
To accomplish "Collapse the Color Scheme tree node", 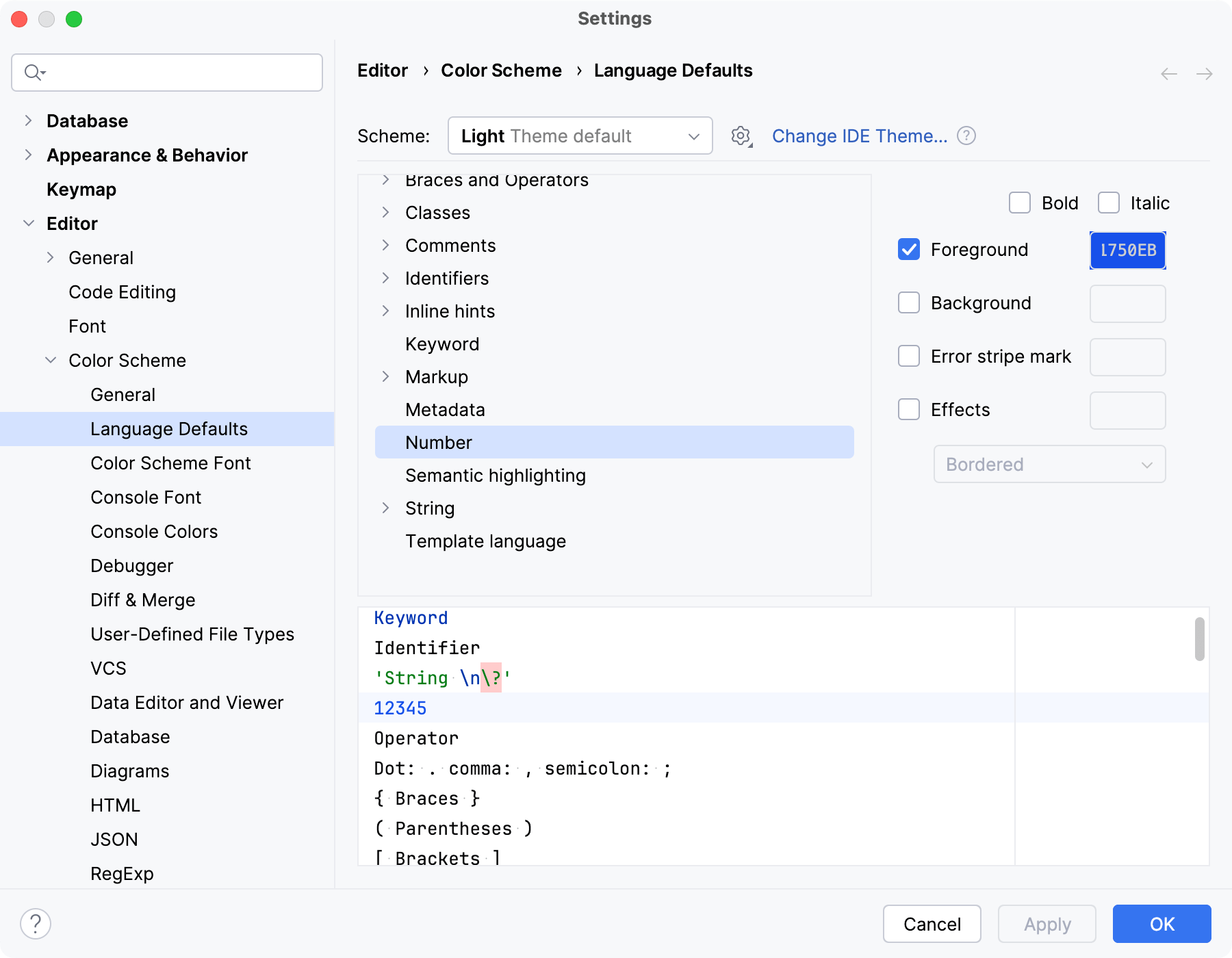I will pos(51,361).
